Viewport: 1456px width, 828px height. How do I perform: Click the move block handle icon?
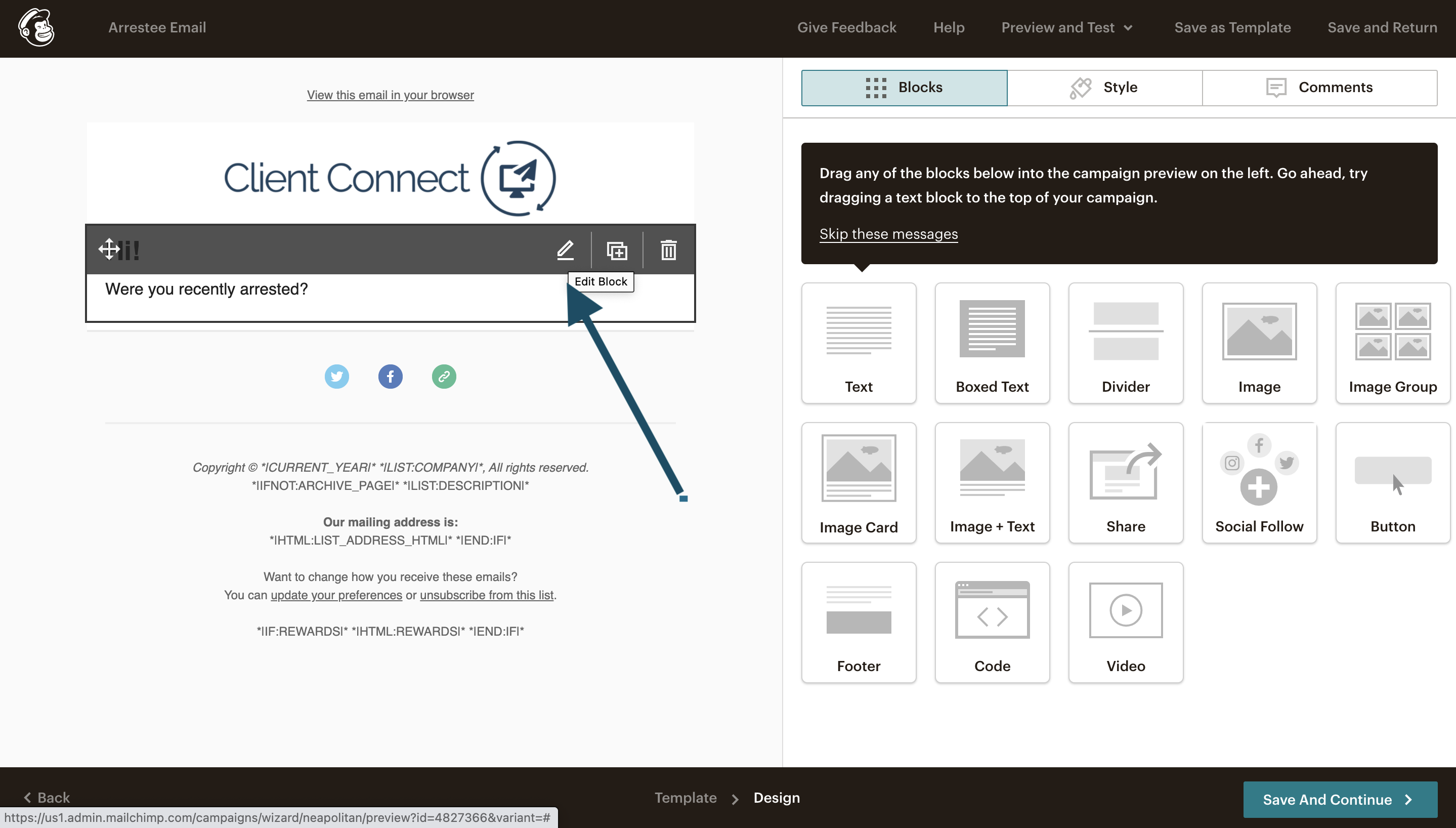coord(109,249)
